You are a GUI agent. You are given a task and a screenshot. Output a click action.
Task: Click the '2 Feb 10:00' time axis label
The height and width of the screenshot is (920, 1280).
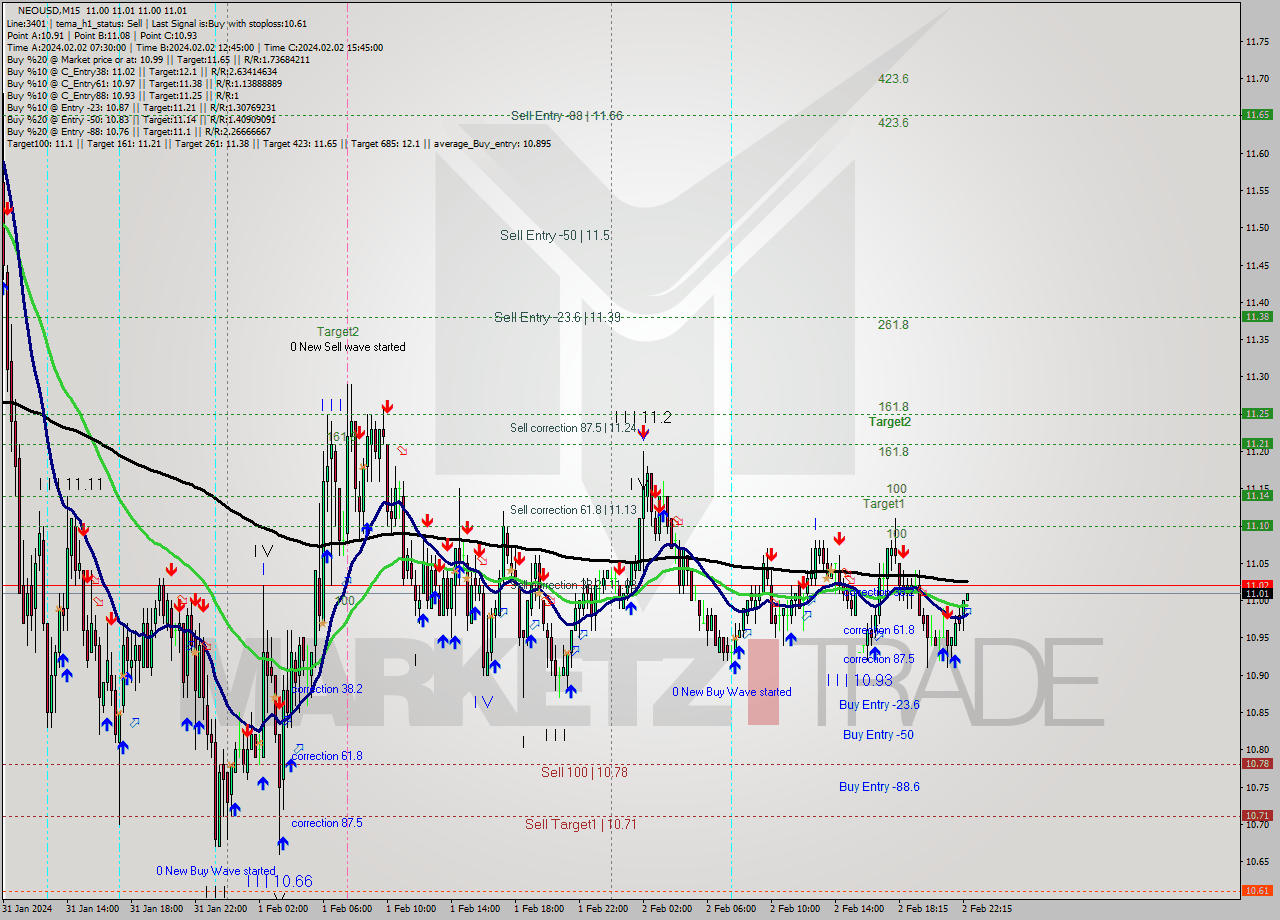[x=794, y=908]
